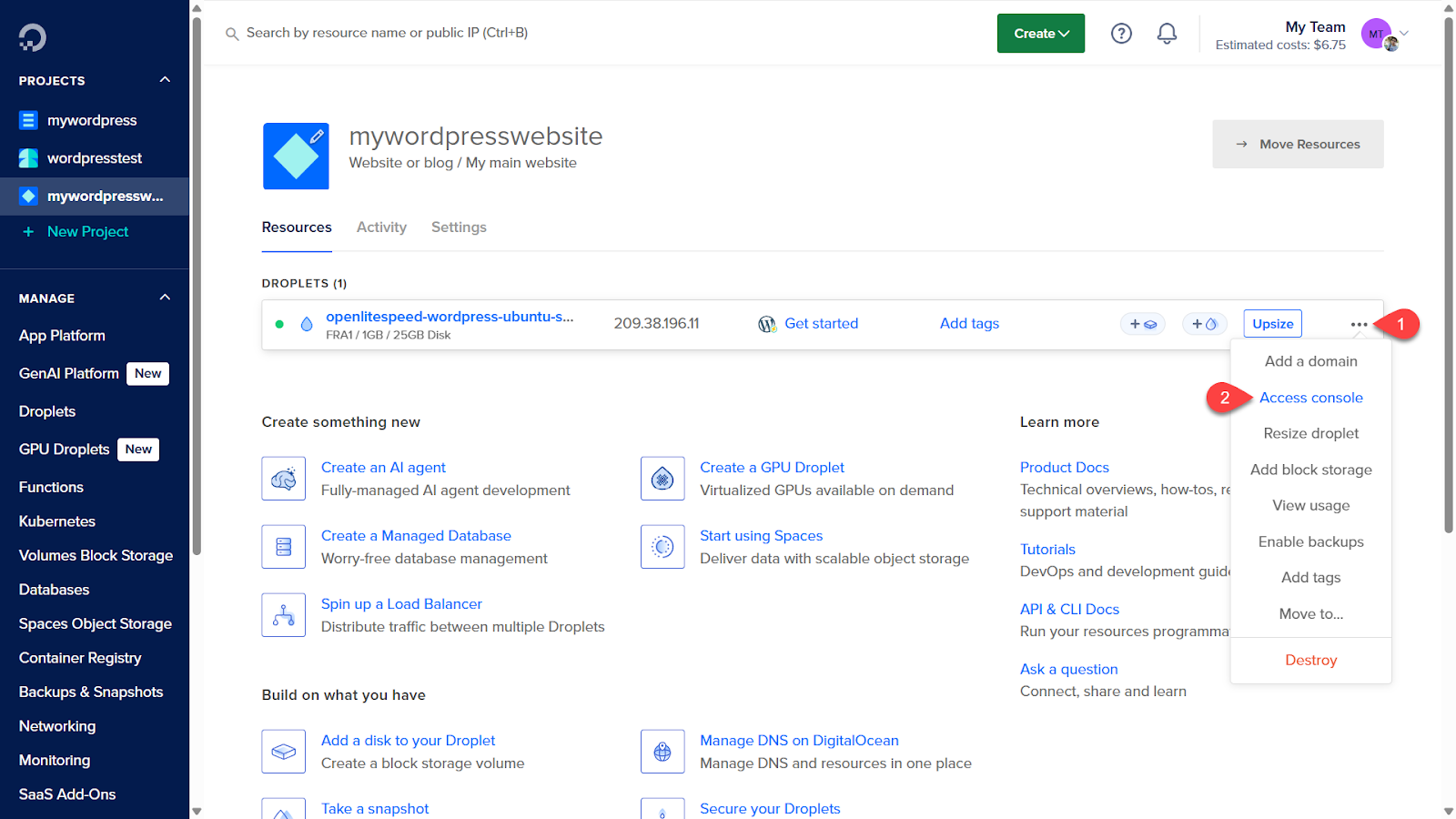The height and width of the screenshot is (819, 1456).
Task: Open App Platform in sidebar
Action: coord(62,336)
